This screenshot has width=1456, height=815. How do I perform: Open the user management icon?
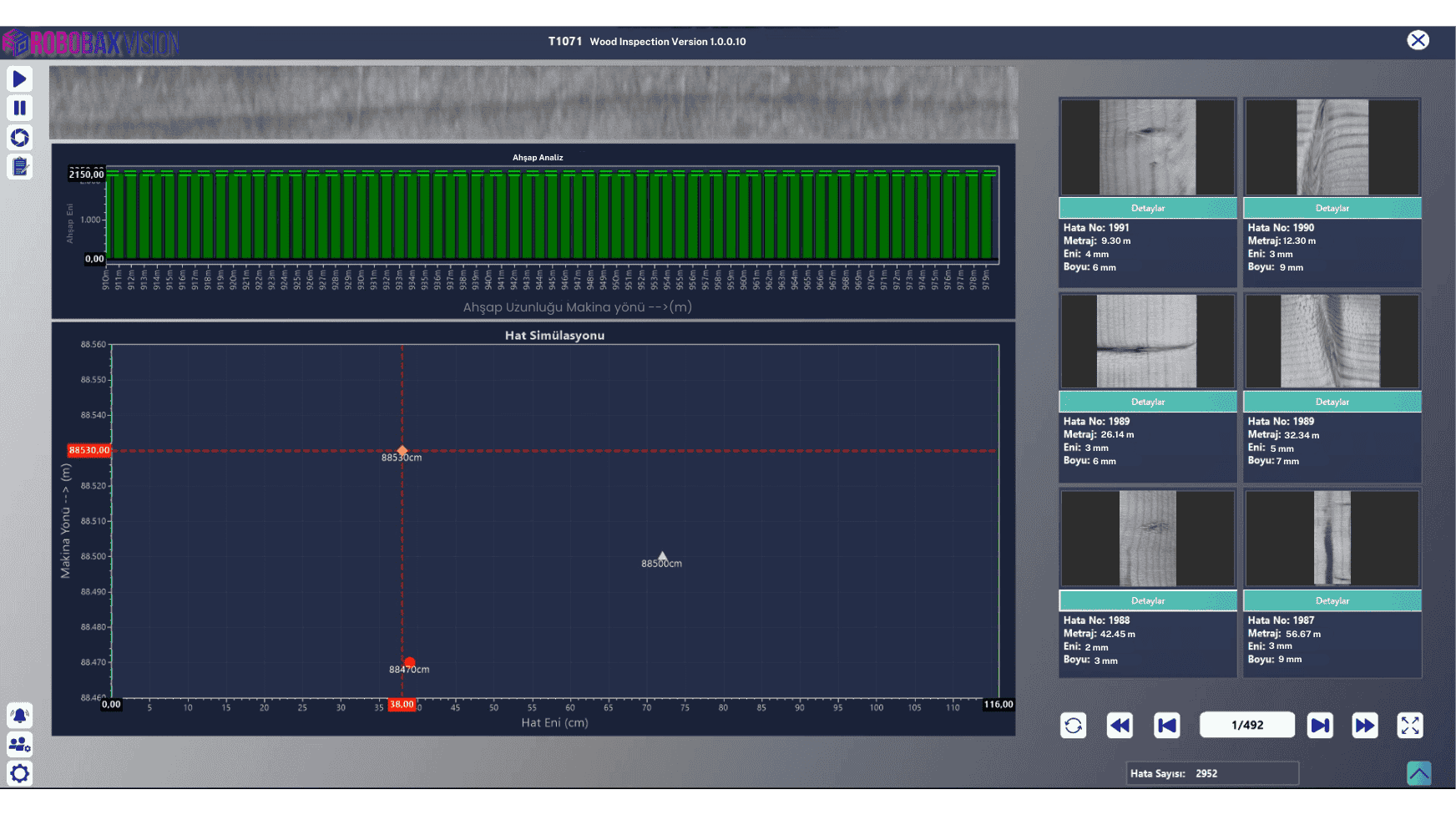(x=19, y=744)
